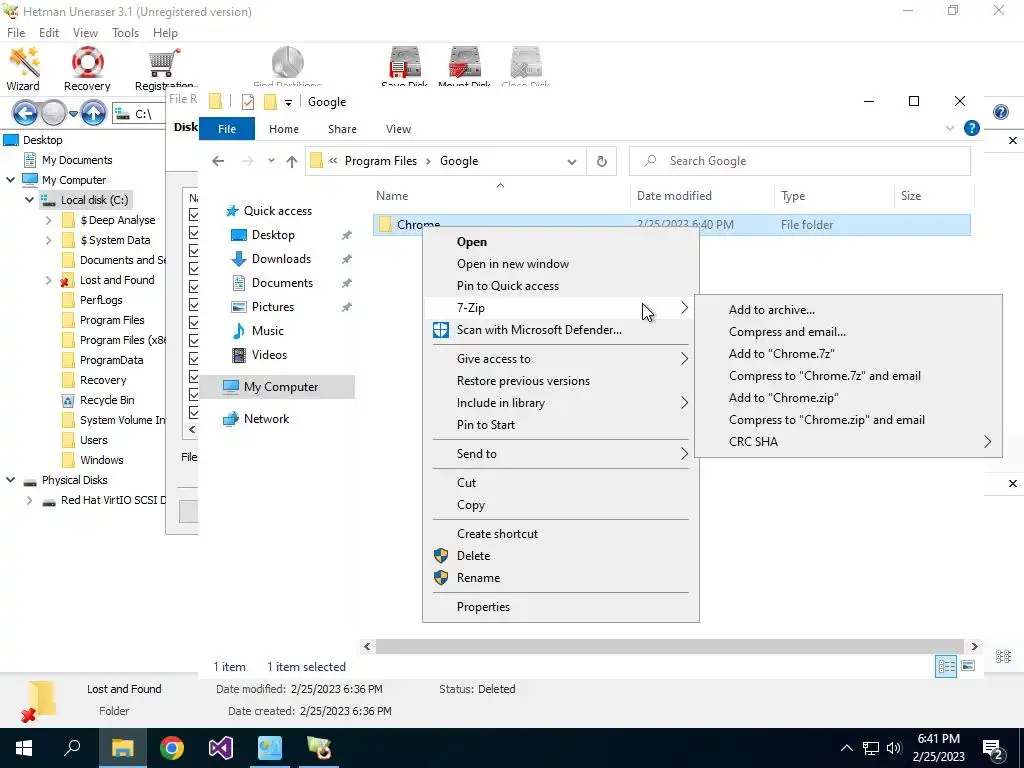Image resolution: width=1024 pixels, height=768 pixels.
Task: Switch to the Explorer Share tab
Action: [342, 129]
